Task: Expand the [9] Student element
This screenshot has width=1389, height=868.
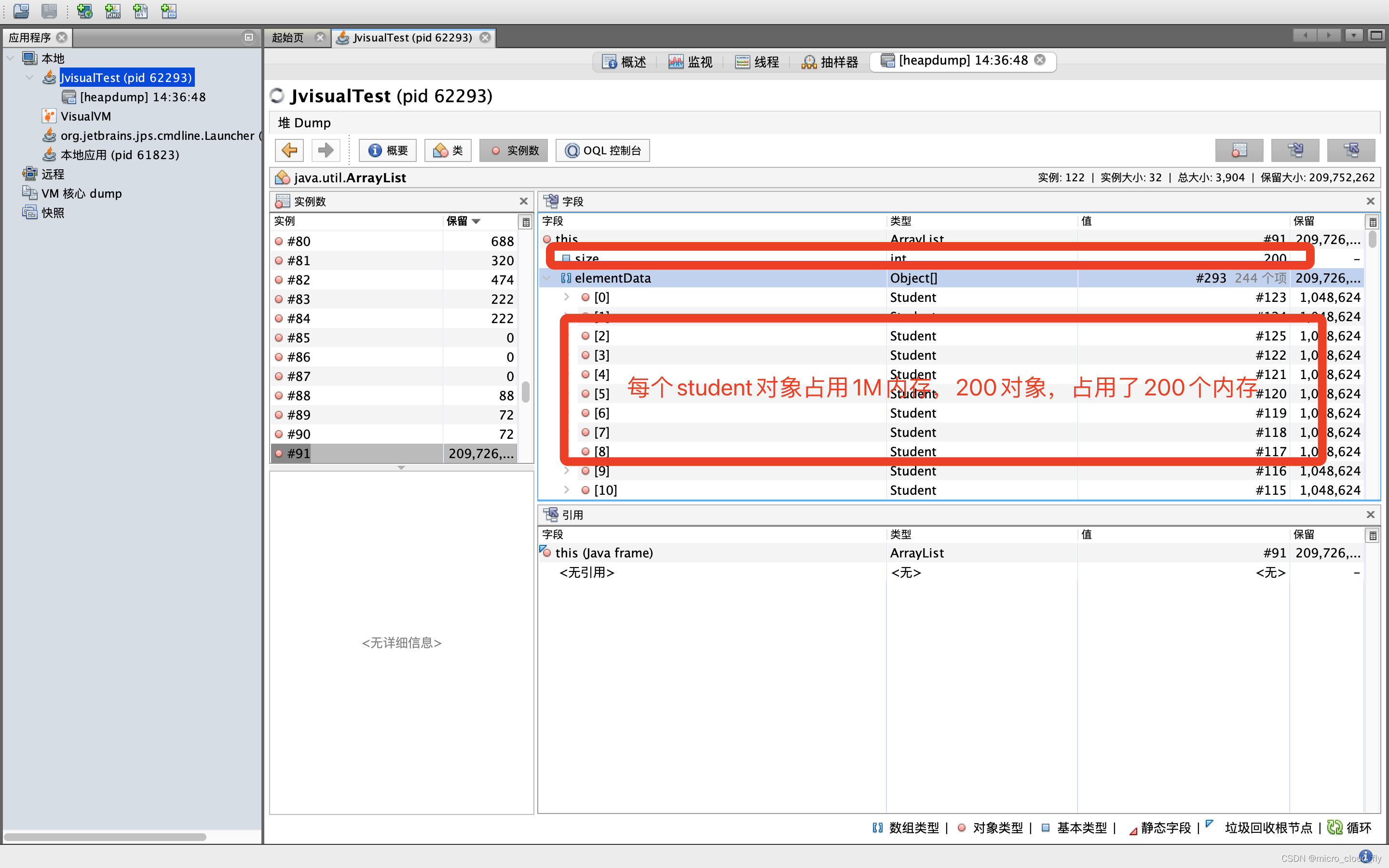Action: [x=567, y=471]
